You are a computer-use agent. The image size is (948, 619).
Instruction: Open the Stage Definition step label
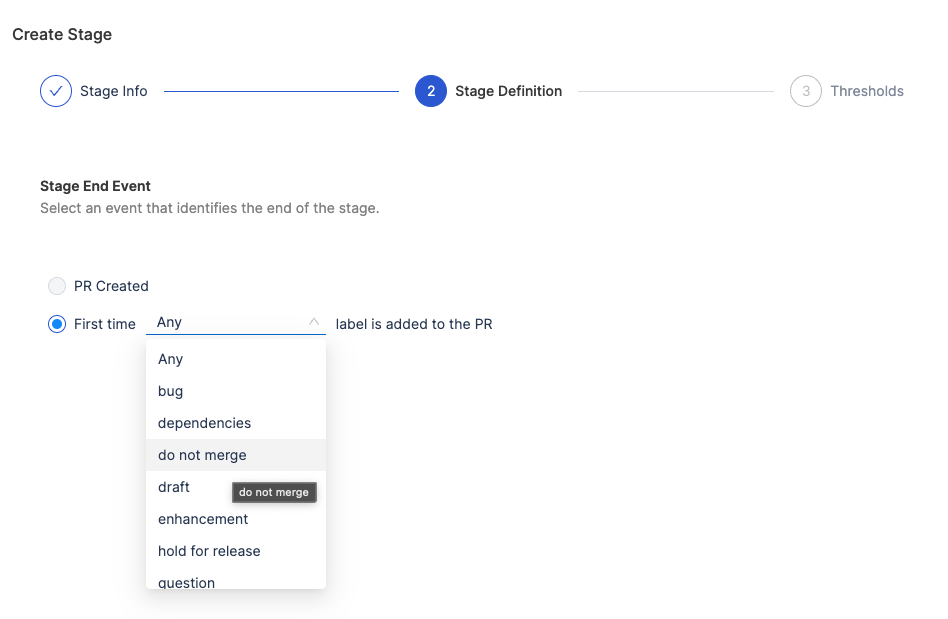[x=508, y=91]
